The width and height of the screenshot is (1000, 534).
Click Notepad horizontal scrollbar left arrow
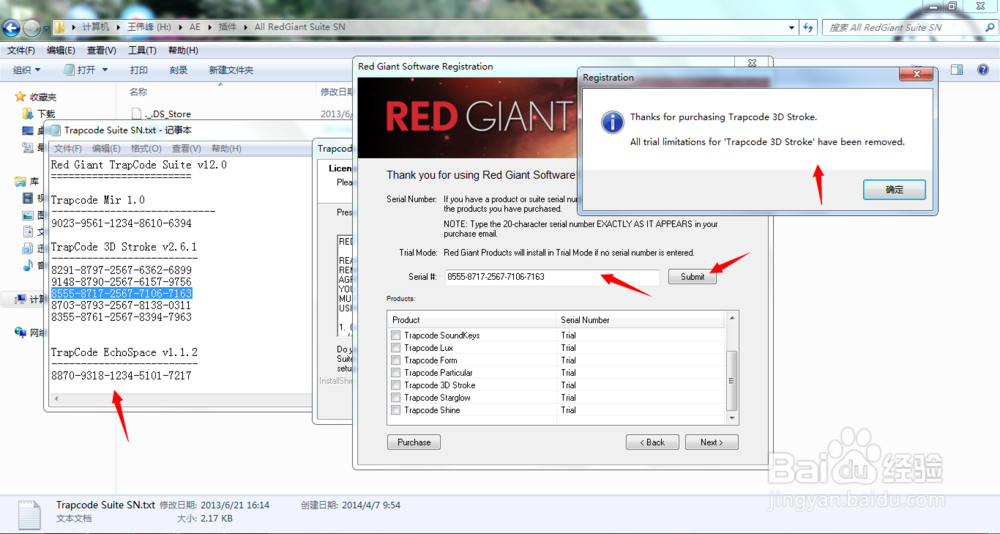point(56,398)
